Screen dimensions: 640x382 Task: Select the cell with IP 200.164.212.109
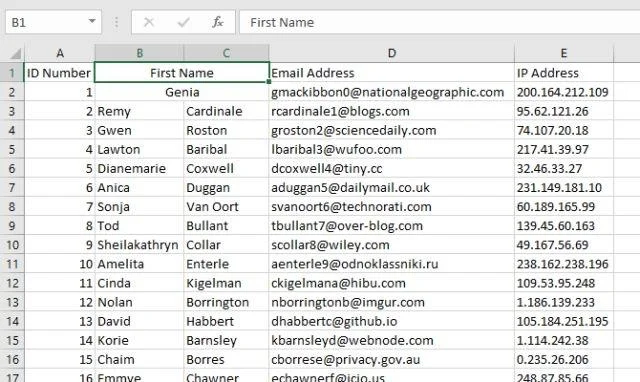pos(564,92)
